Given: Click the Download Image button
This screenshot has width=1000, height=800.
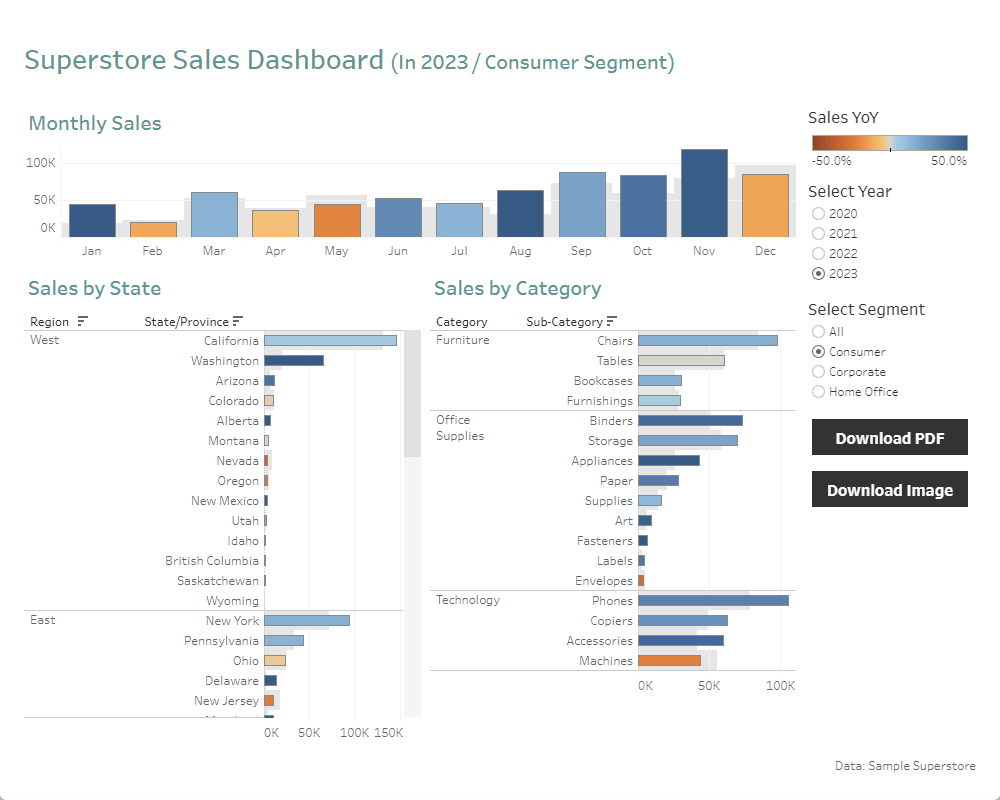Looking at the screenshot, I should click(889, 490).
